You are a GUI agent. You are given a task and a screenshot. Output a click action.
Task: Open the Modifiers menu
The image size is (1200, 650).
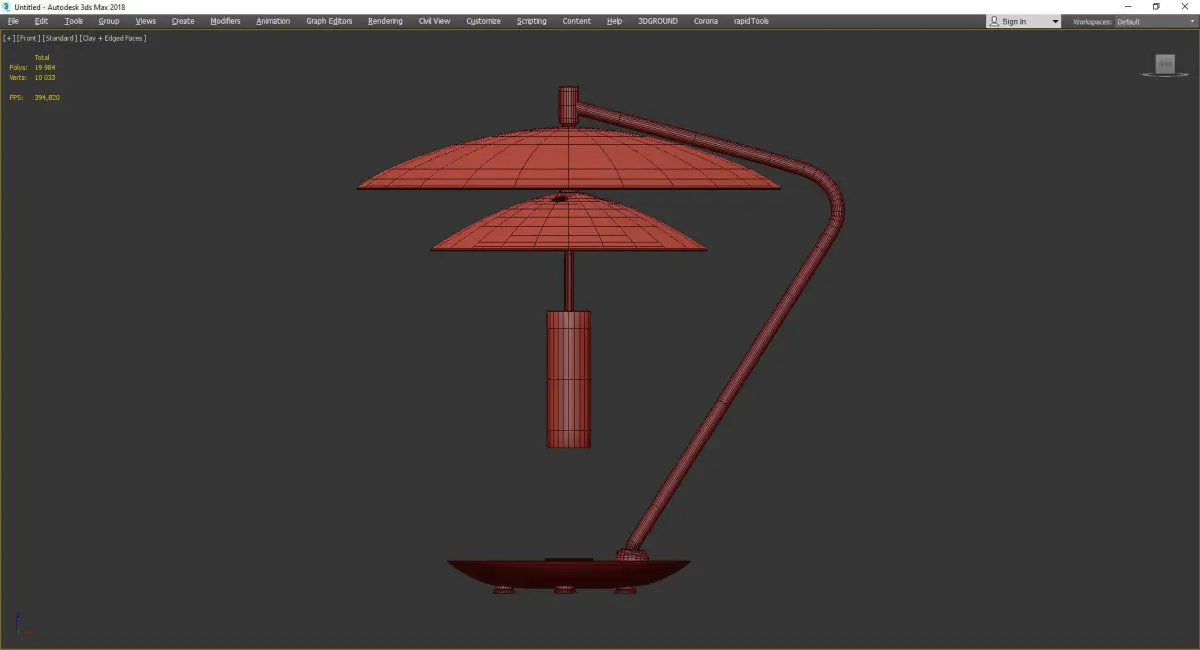pos(225,21)
